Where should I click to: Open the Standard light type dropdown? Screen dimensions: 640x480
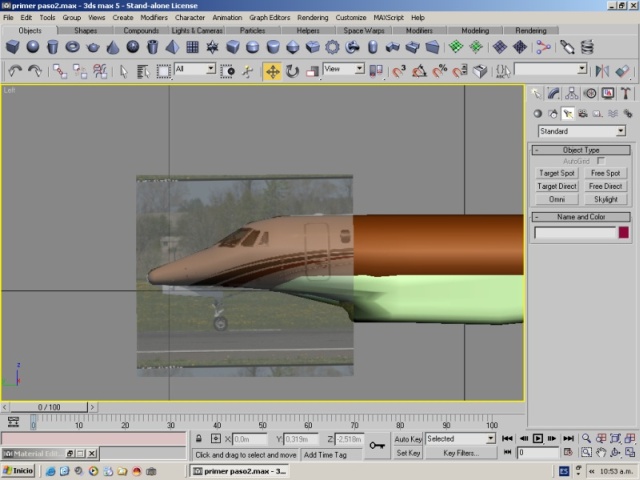click(x=581, y=131)
